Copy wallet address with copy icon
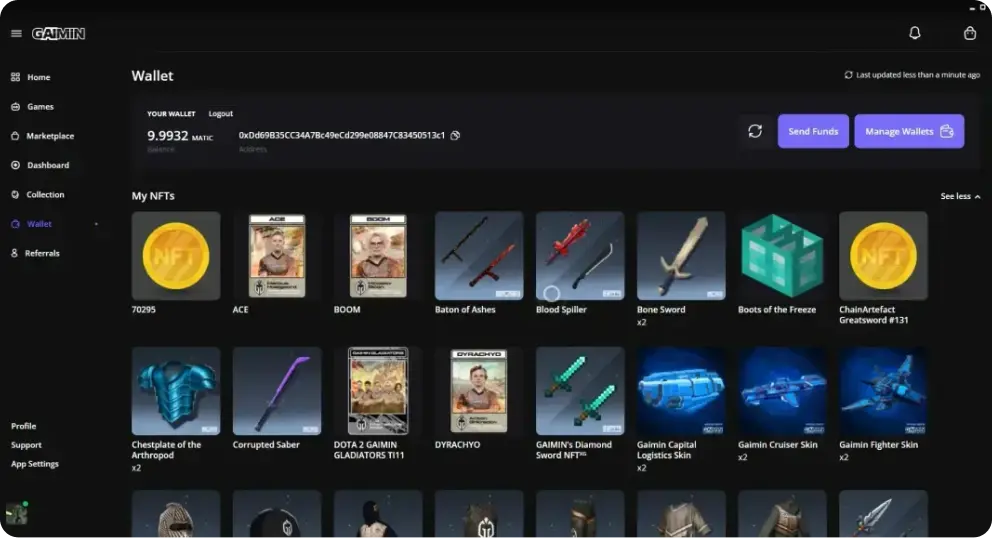Image resolution: width=992 pixels, height=538 pixels. (455, 135)
